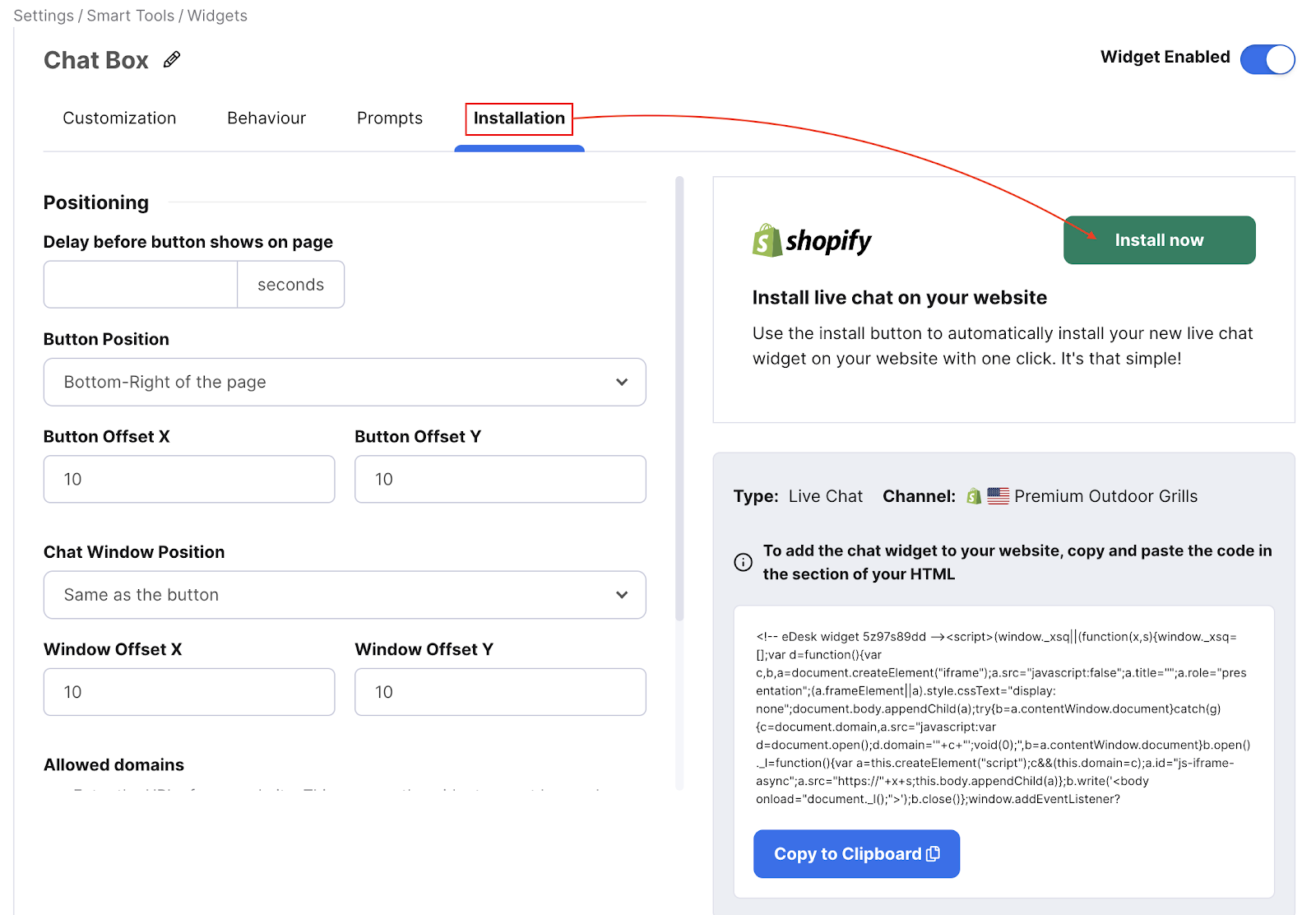Click the Button Offset Y field

(x=500, y=479)
